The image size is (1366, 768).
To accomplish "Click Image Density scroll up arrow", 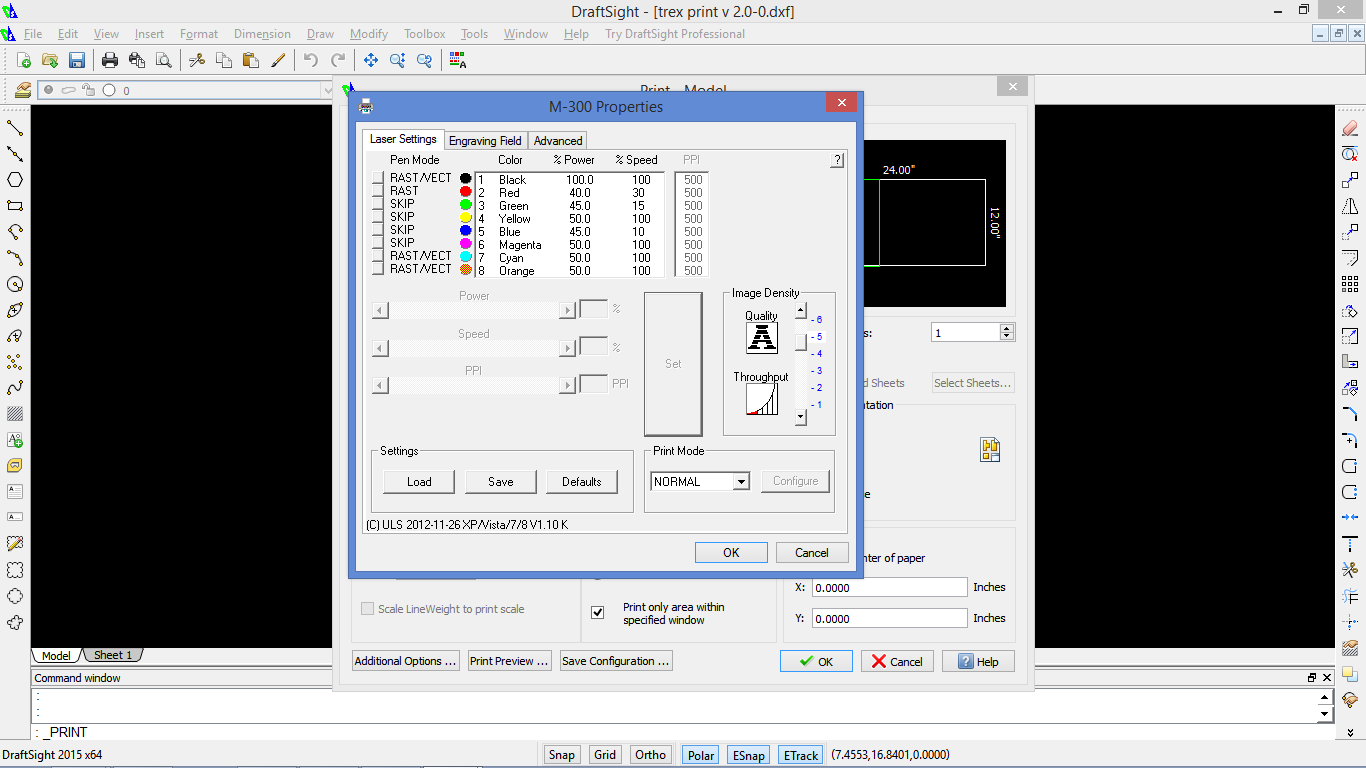I will 801,311.
